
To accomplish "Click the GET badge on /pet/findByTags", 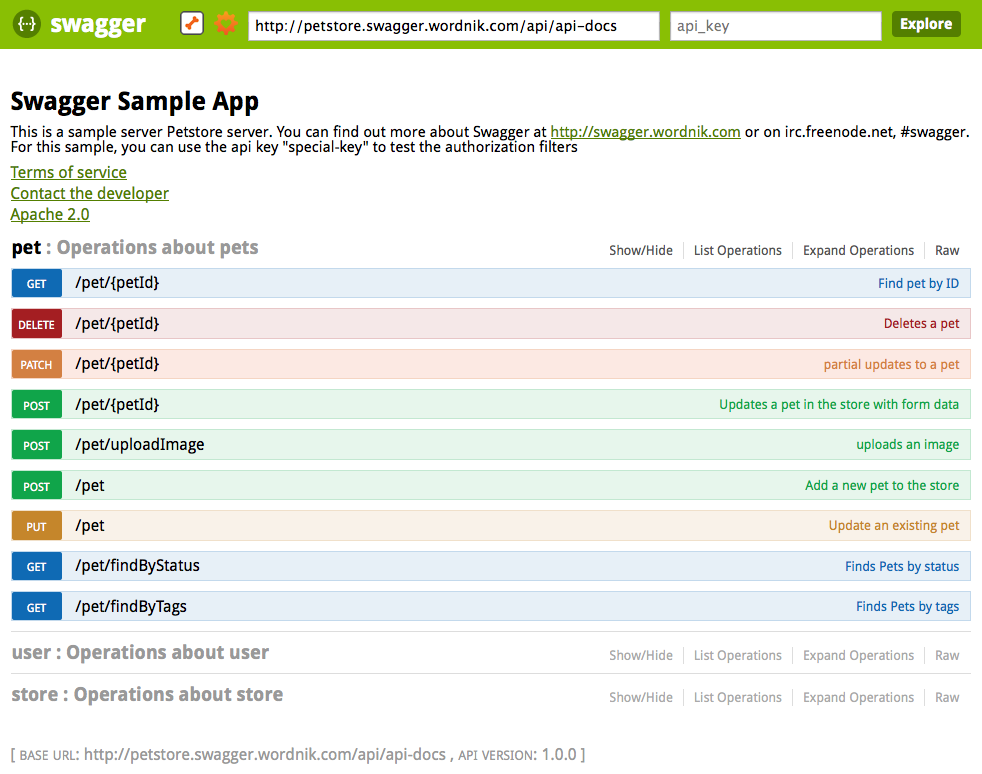I will (x=36, y=606).
